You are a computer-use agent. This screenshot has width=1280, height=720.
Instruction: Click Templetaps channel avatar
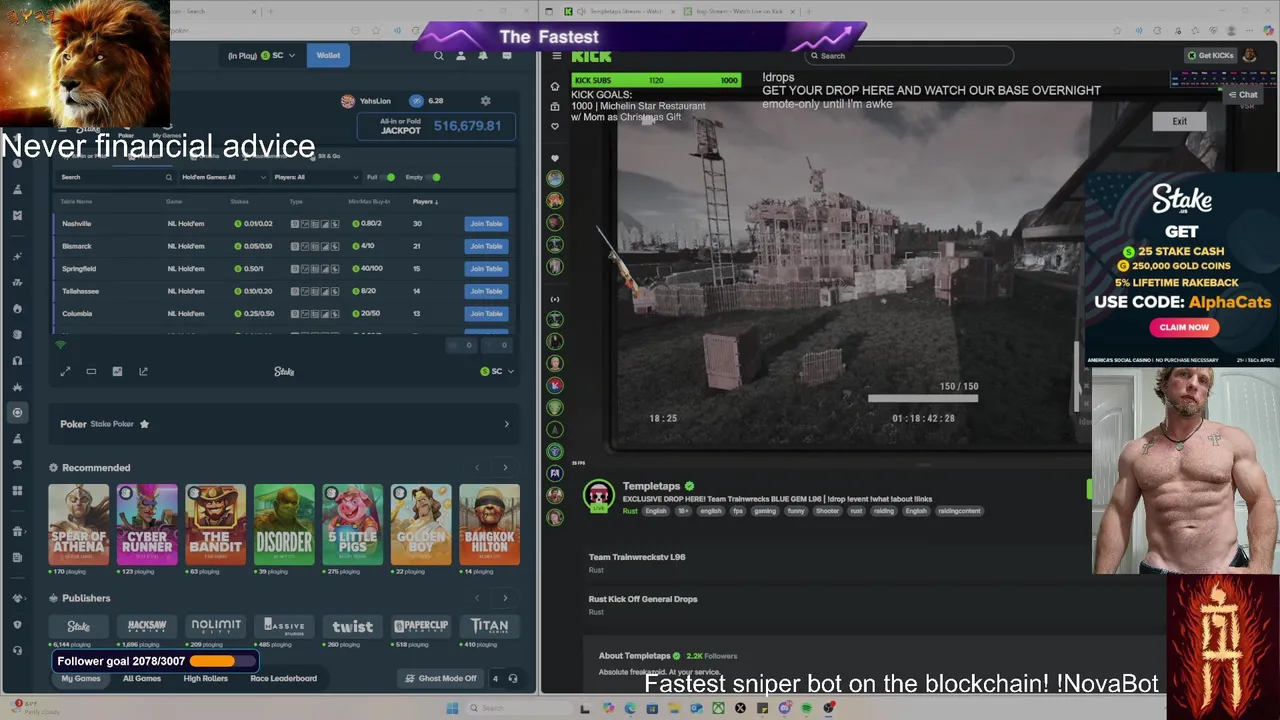598,497
